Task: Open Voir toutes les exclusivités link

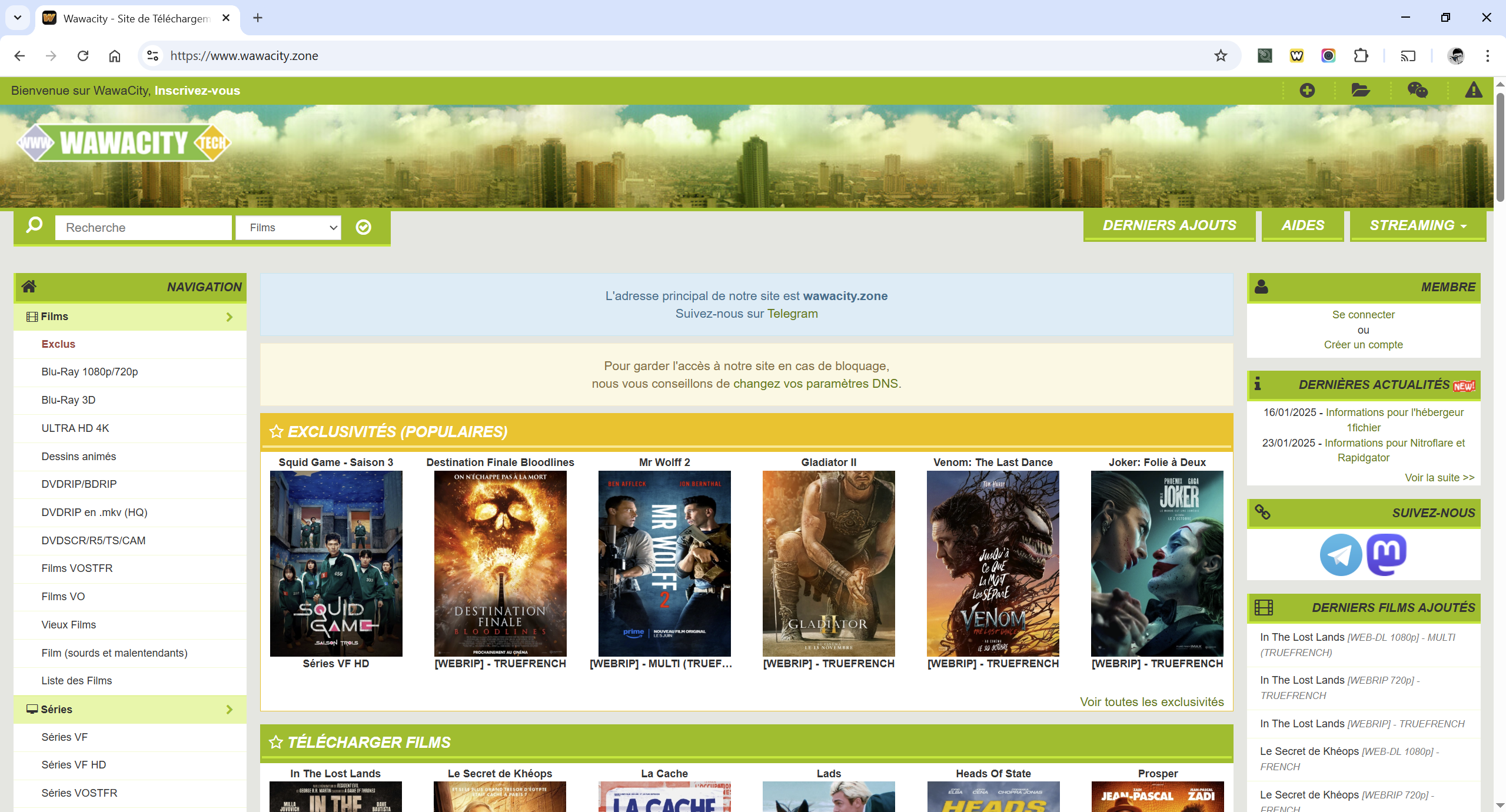Action: pos(1152,702)
